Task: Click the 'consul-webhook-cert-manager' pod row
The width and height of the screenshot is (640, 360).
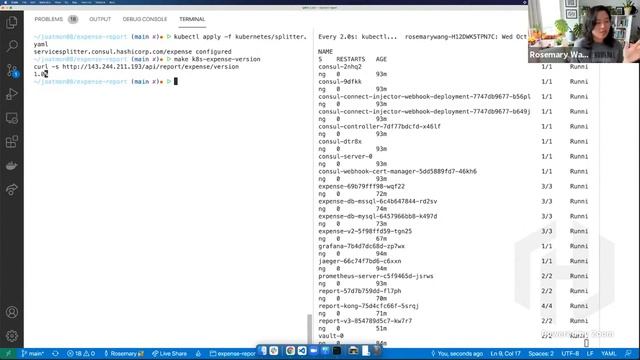Action: tap(398, 171)
